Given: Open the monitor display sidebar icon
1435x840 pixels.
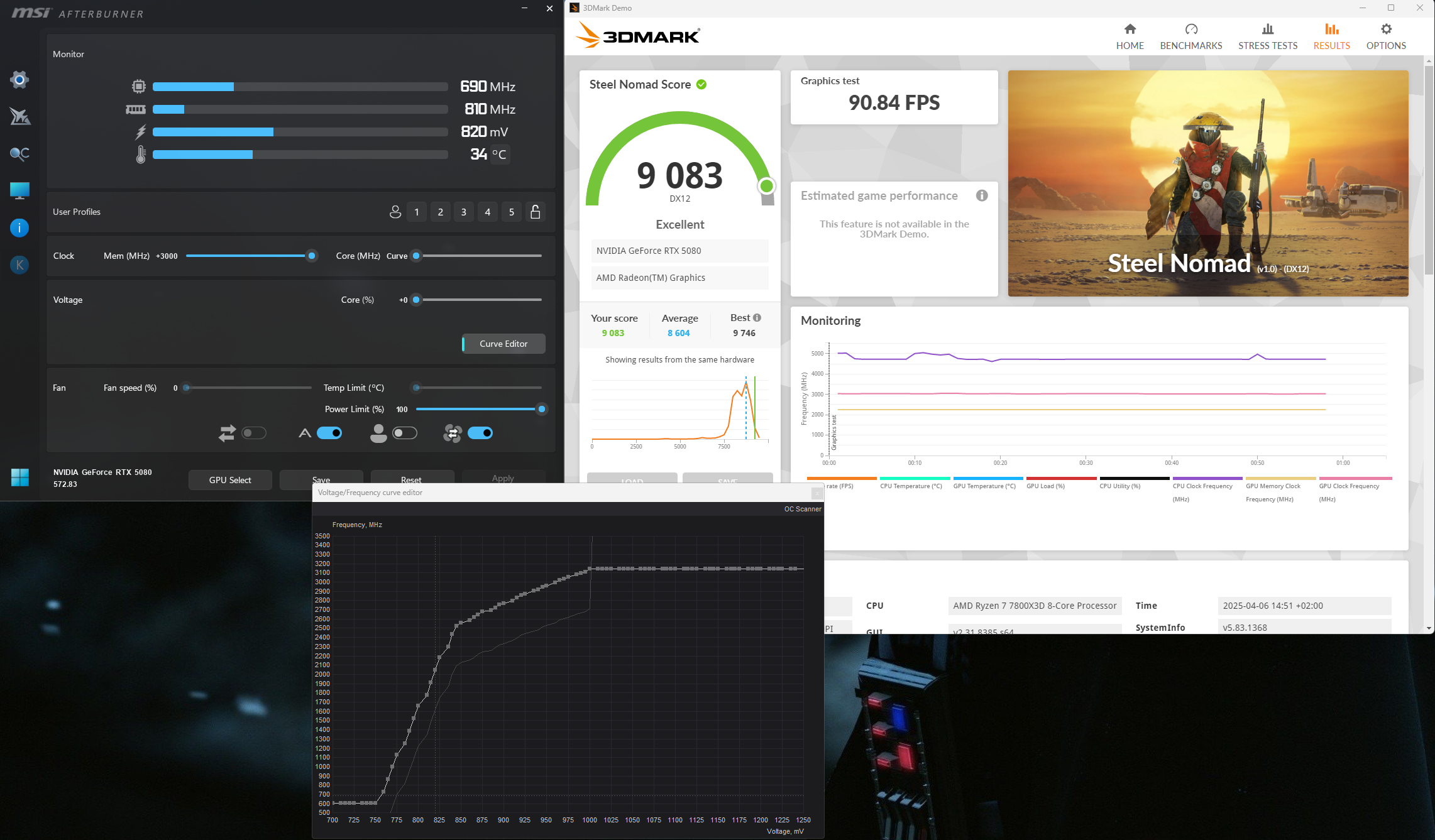Looking at the screenshot, I should tap(19, 190).
